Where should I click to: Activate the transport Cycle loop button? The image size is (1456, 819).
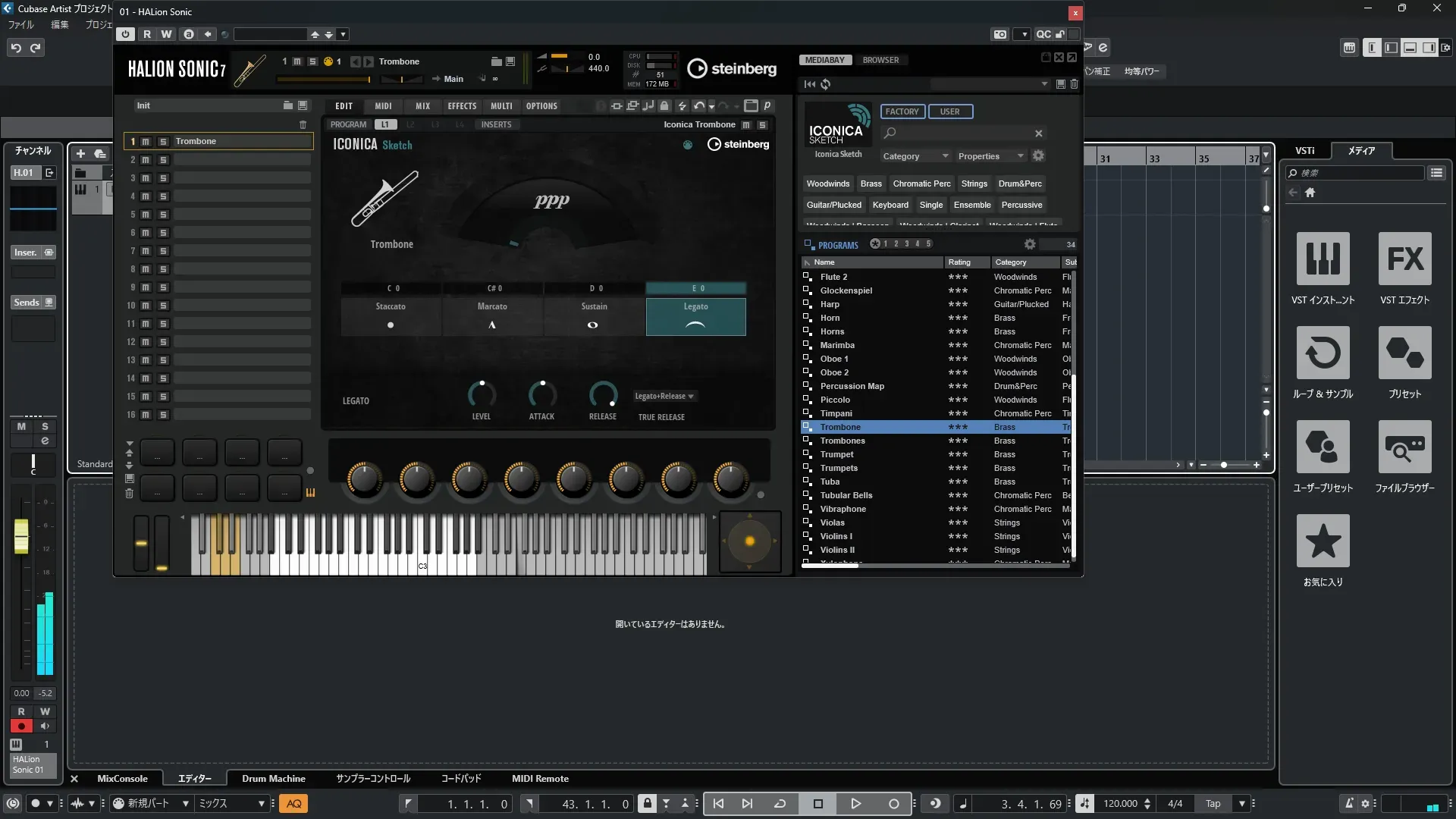(x=780, y=804)
